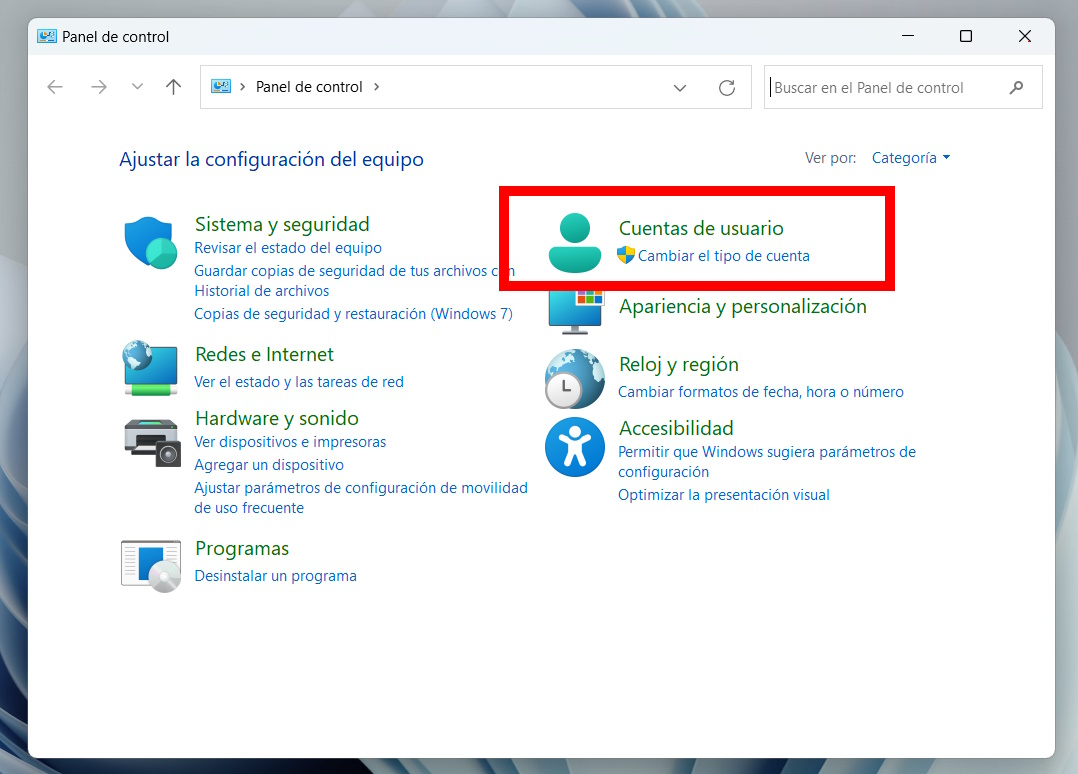Click the Programas disc icon
1078x774 pixels.
[151, 566]
